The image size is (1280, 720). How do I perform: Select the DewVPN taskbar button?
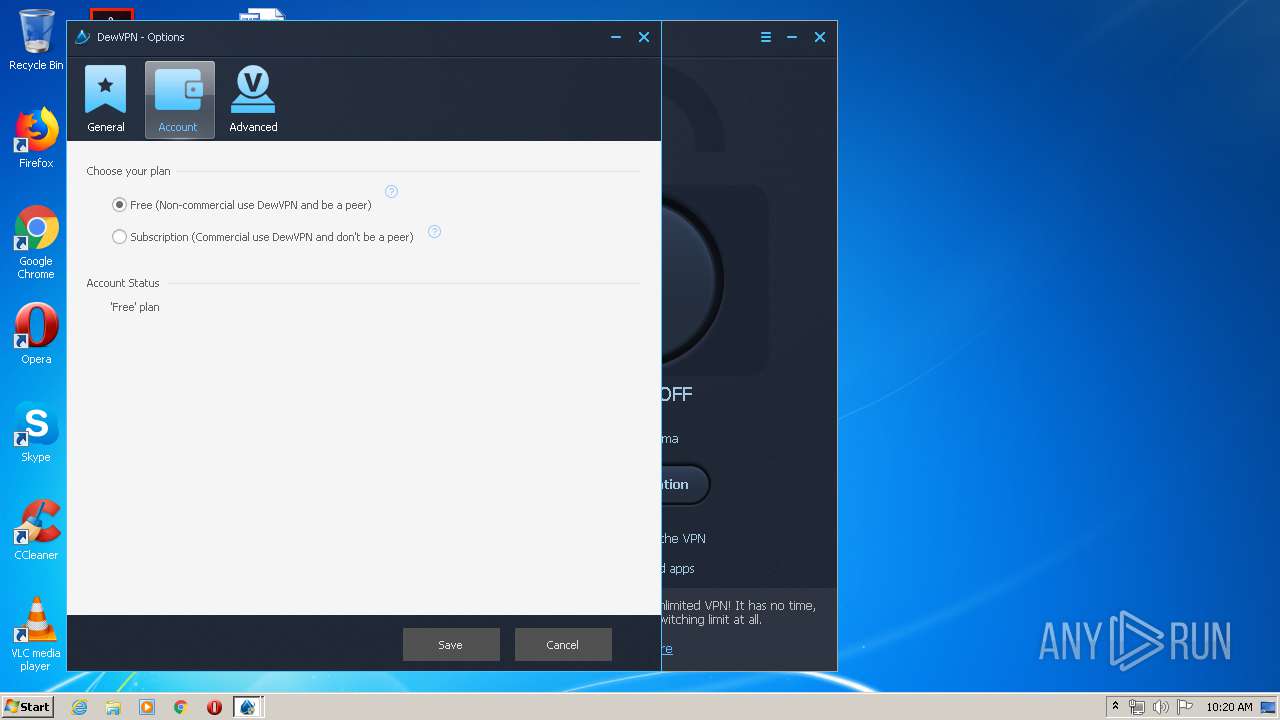point(248,707)
